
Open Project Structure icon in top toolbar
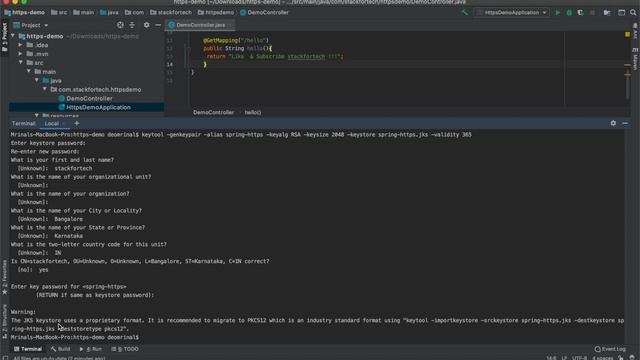607,13
